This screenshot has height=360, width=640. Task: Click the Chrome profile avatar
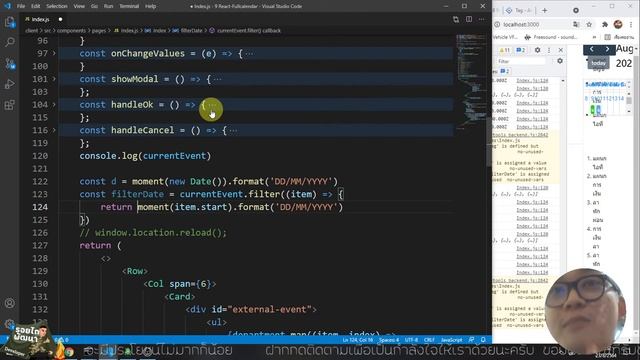618,24
